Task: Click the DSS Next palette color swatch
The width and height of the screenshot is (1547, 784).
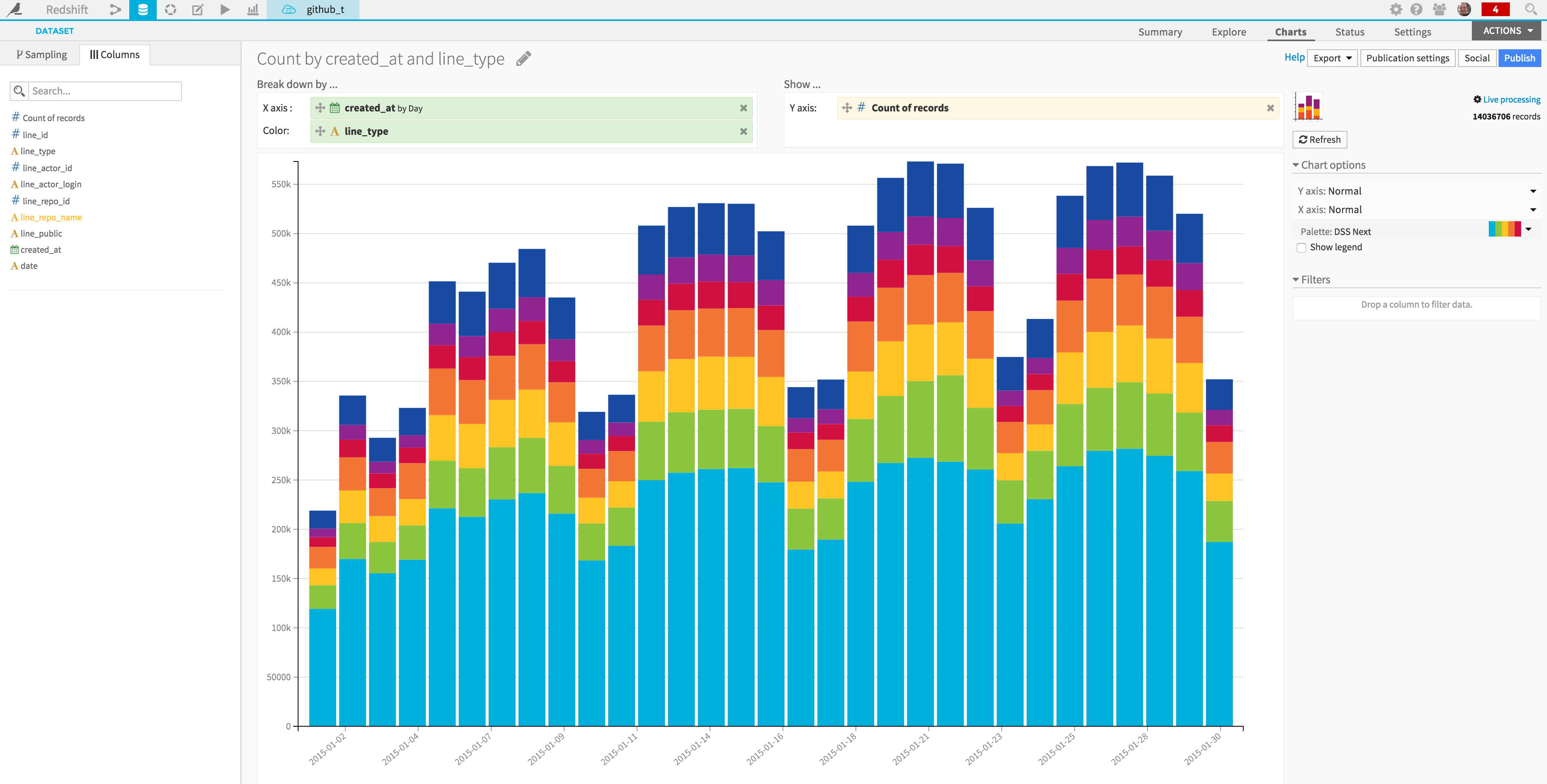Action: tap(1503, 231)
